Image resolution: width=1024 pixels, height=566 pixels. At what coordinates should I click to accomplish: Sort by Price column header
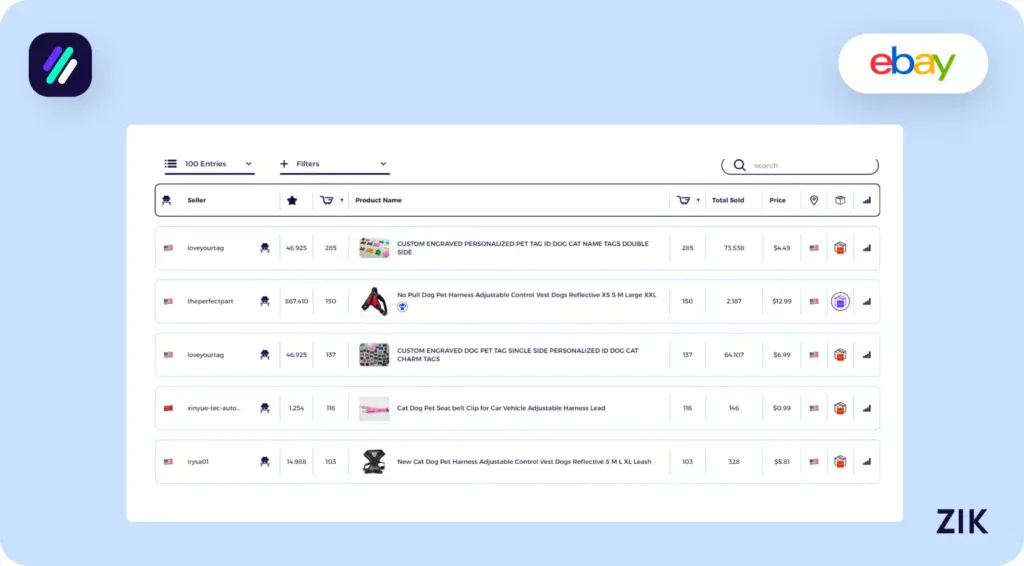click(x=777, y=200)
